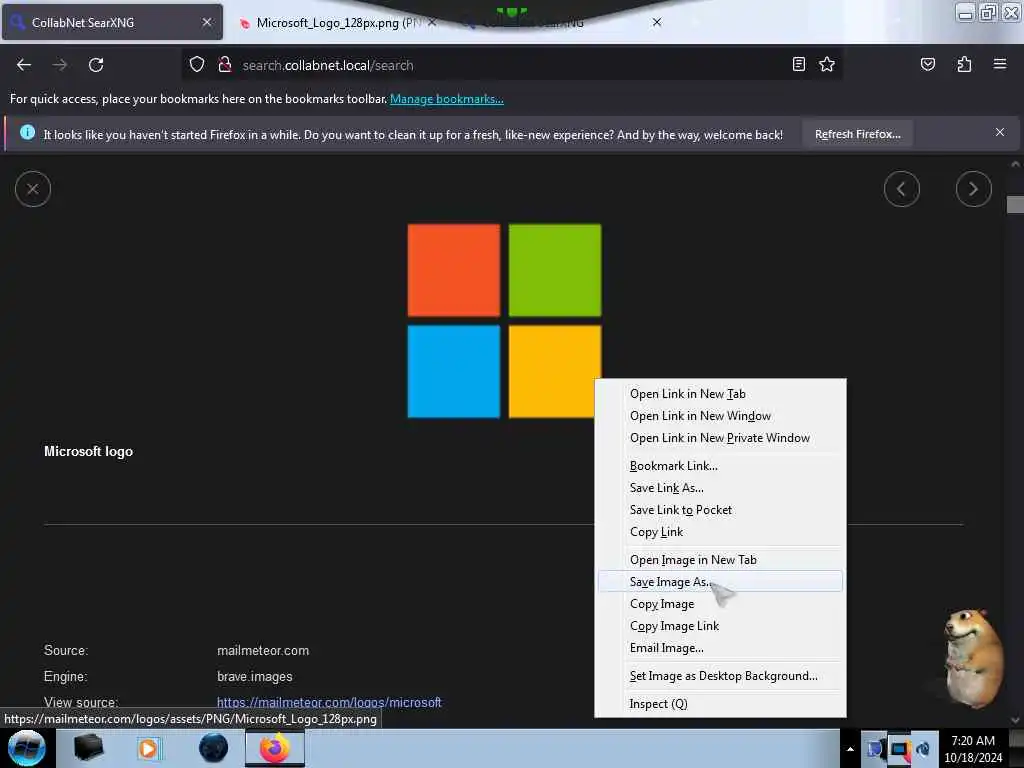Image resolution: width=1024 pixels, height=768 pixels.
Task: Toggle reader view icon in address bar
Action: click(x=798, y=64)
